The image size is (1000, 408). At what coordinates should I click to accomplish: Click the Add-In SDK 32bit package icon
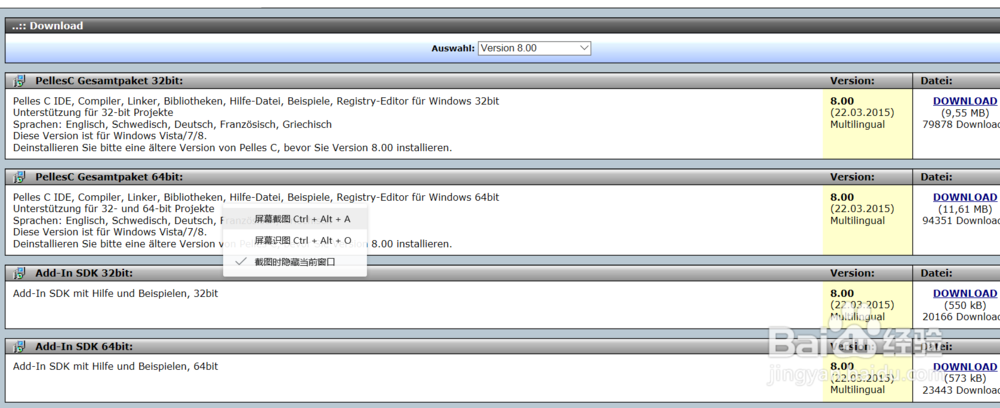[x=20, y=273]
